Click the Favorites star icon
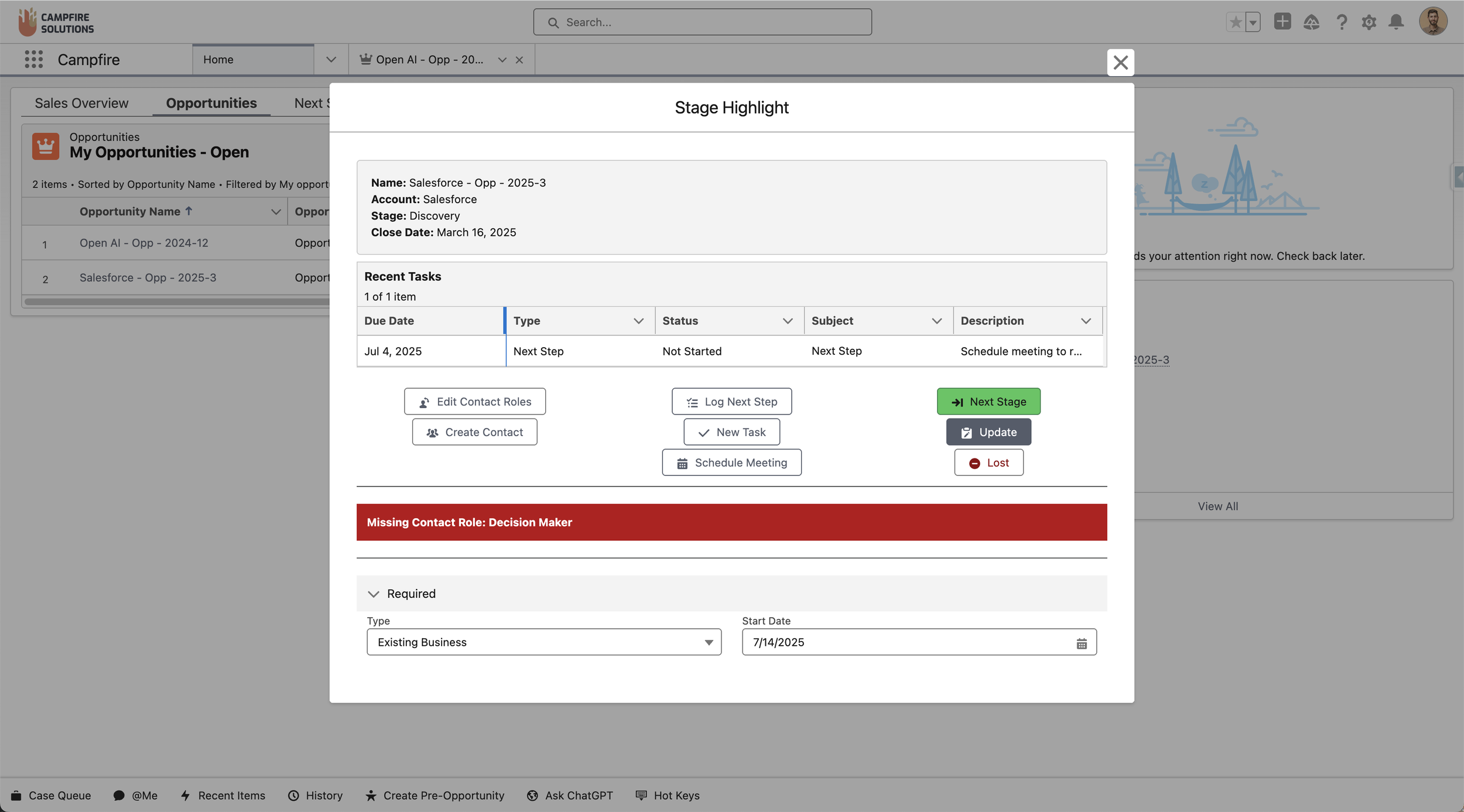 tap(1236, 22)
